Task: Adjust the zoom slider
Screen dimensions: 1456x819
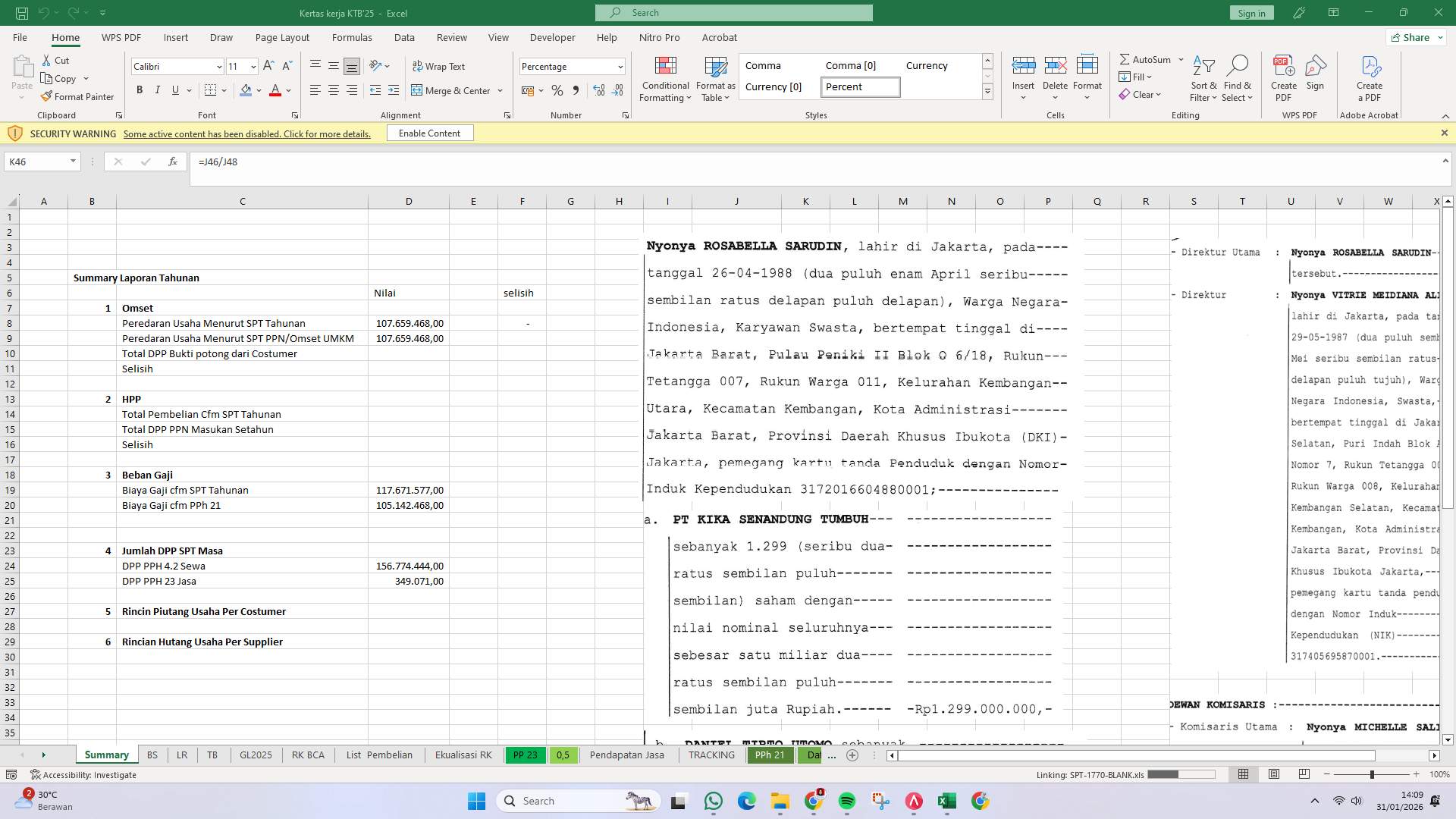Action: tap(1373, 774)
